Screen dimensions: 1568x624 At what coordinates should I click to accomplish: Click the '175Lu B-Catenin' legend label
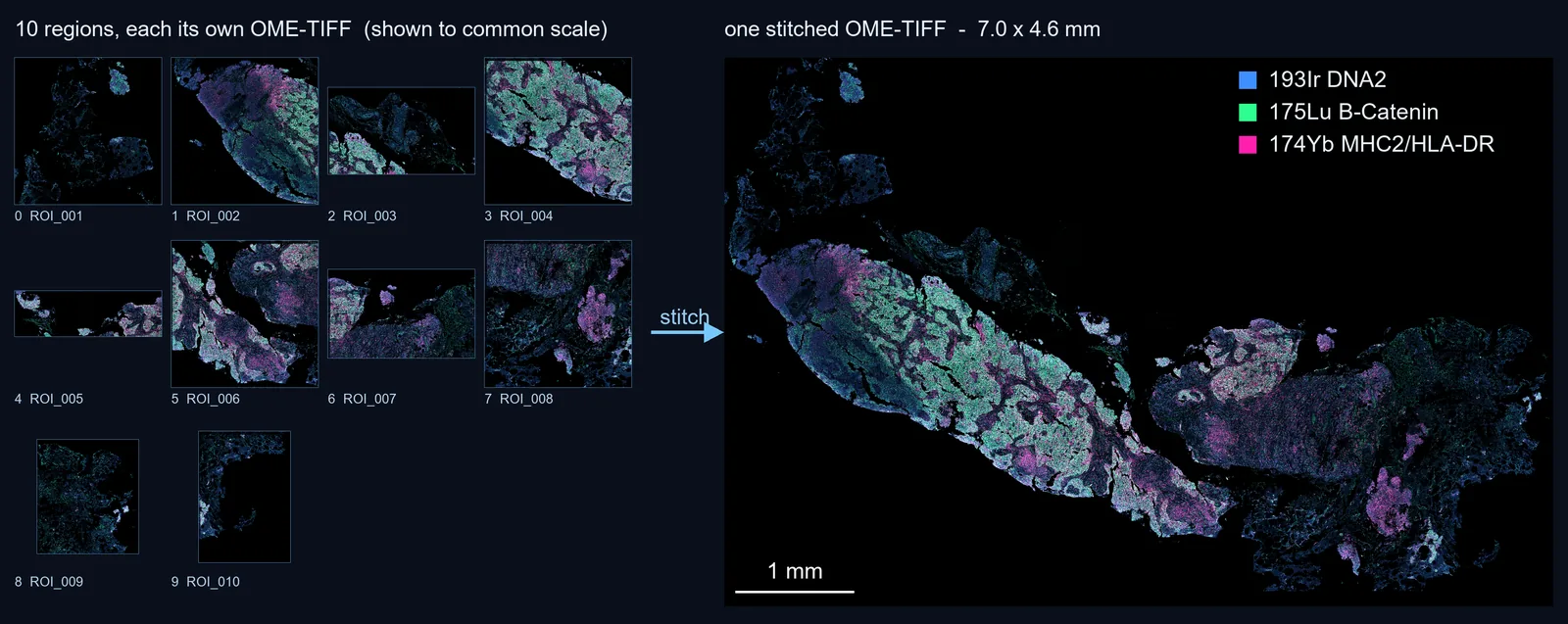click(x=1353, y=112)
